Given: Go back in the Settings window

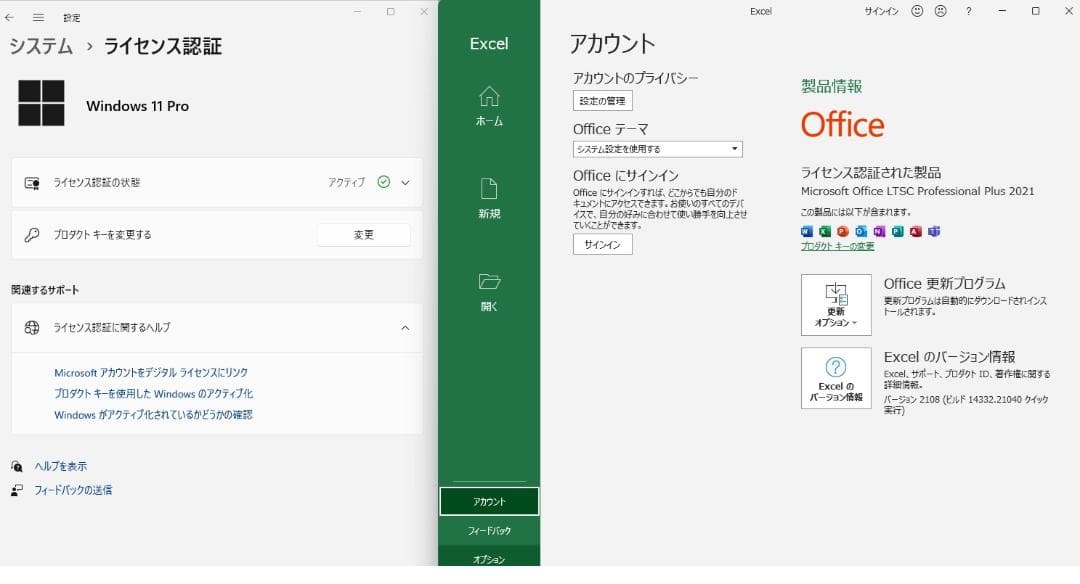Looking at the screenshot, I should coord(10,17).
